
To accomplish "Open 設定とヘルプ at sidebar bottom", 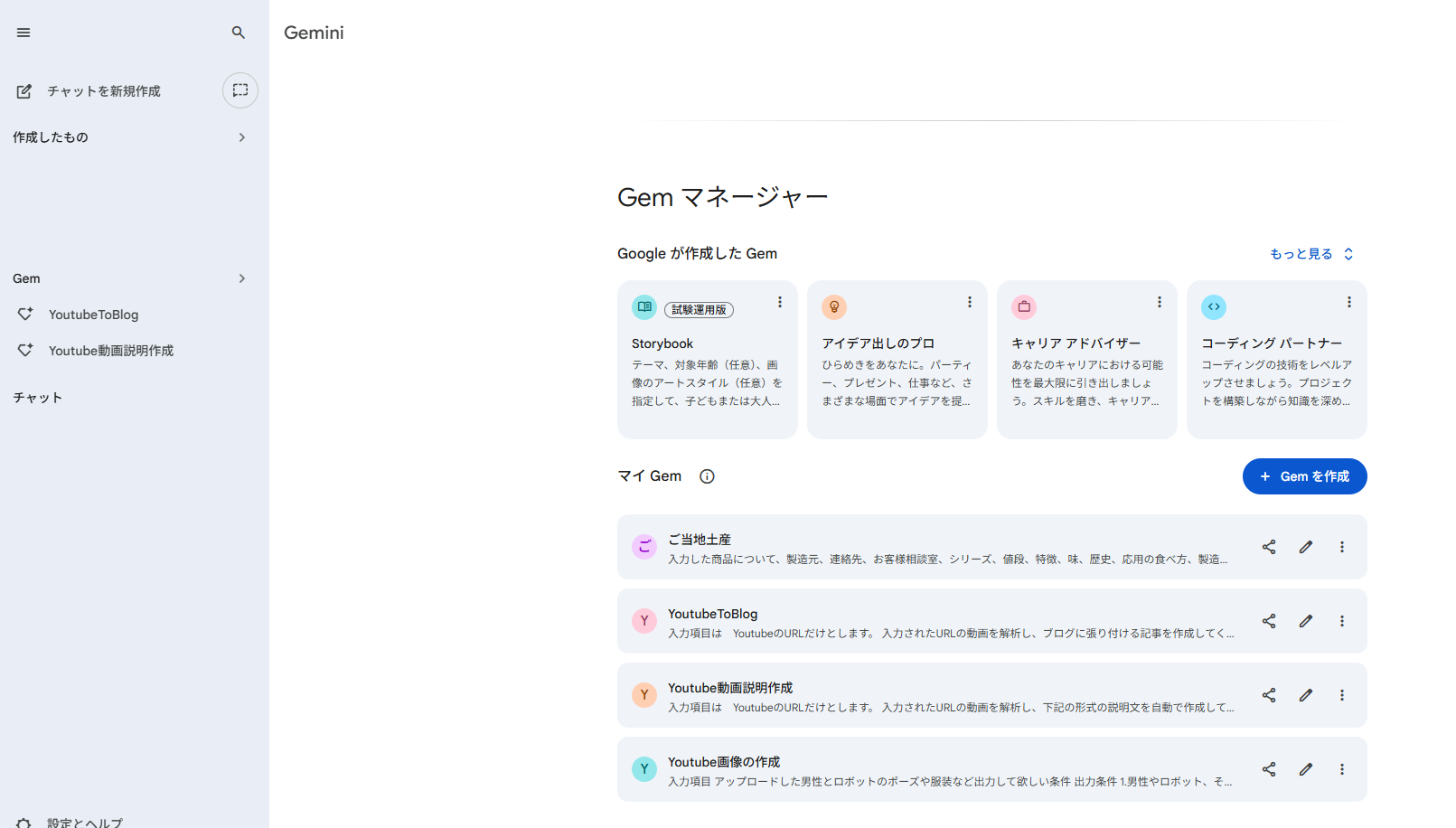I will point(83,822).
